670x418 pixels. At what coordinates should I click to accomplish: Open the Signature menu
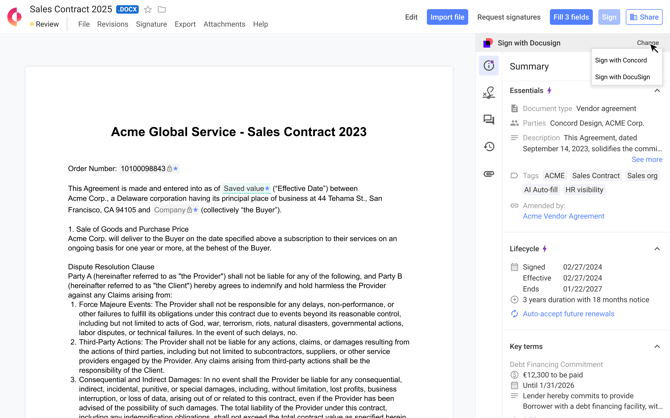click(x=151, y=24)
